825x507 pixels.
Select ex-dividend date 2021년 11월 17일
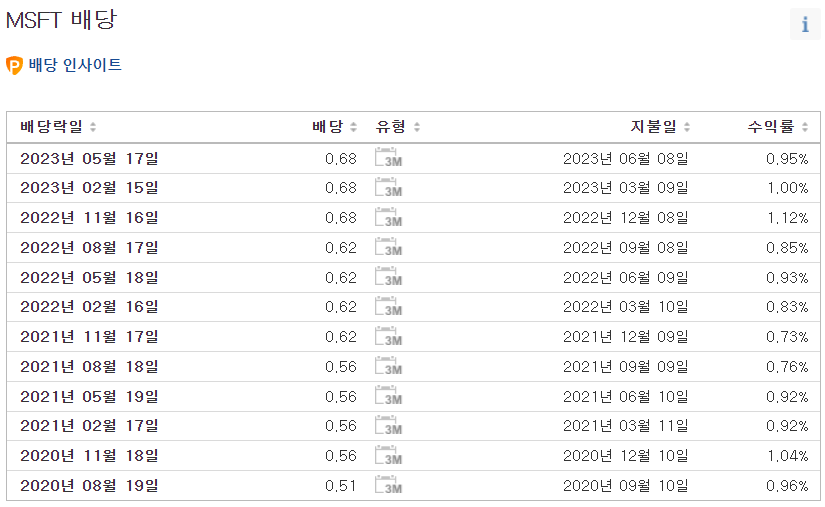(89, 337)
